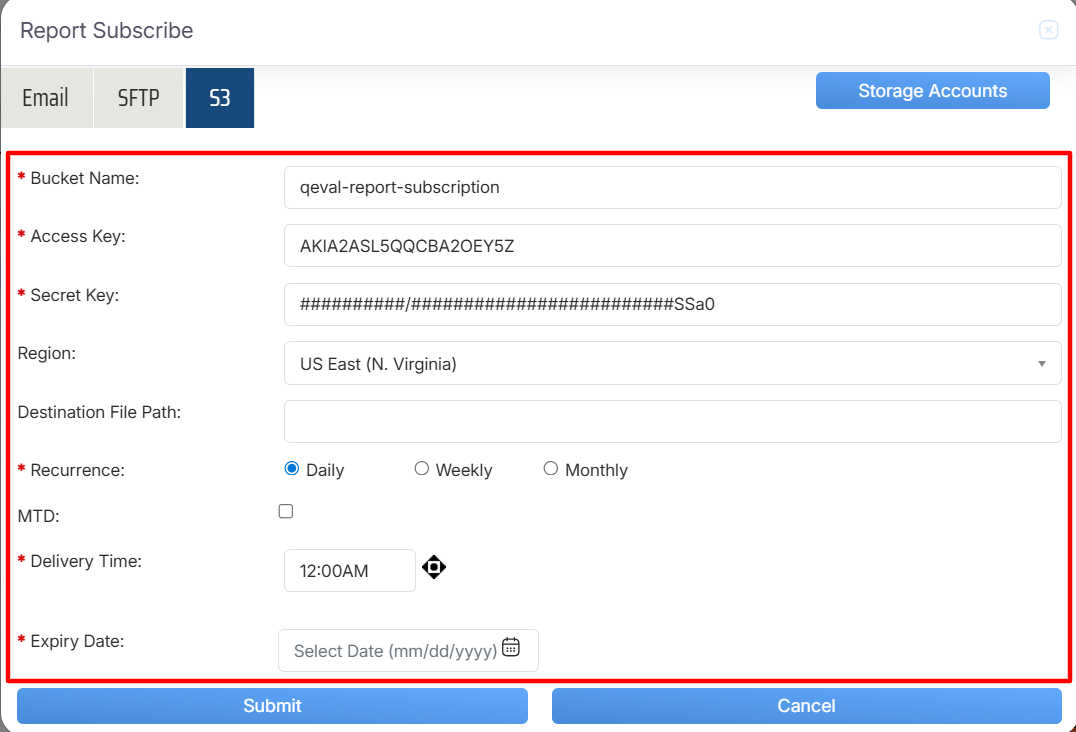Submit the report subscription
1076x732 pixels.
[272, 706]
